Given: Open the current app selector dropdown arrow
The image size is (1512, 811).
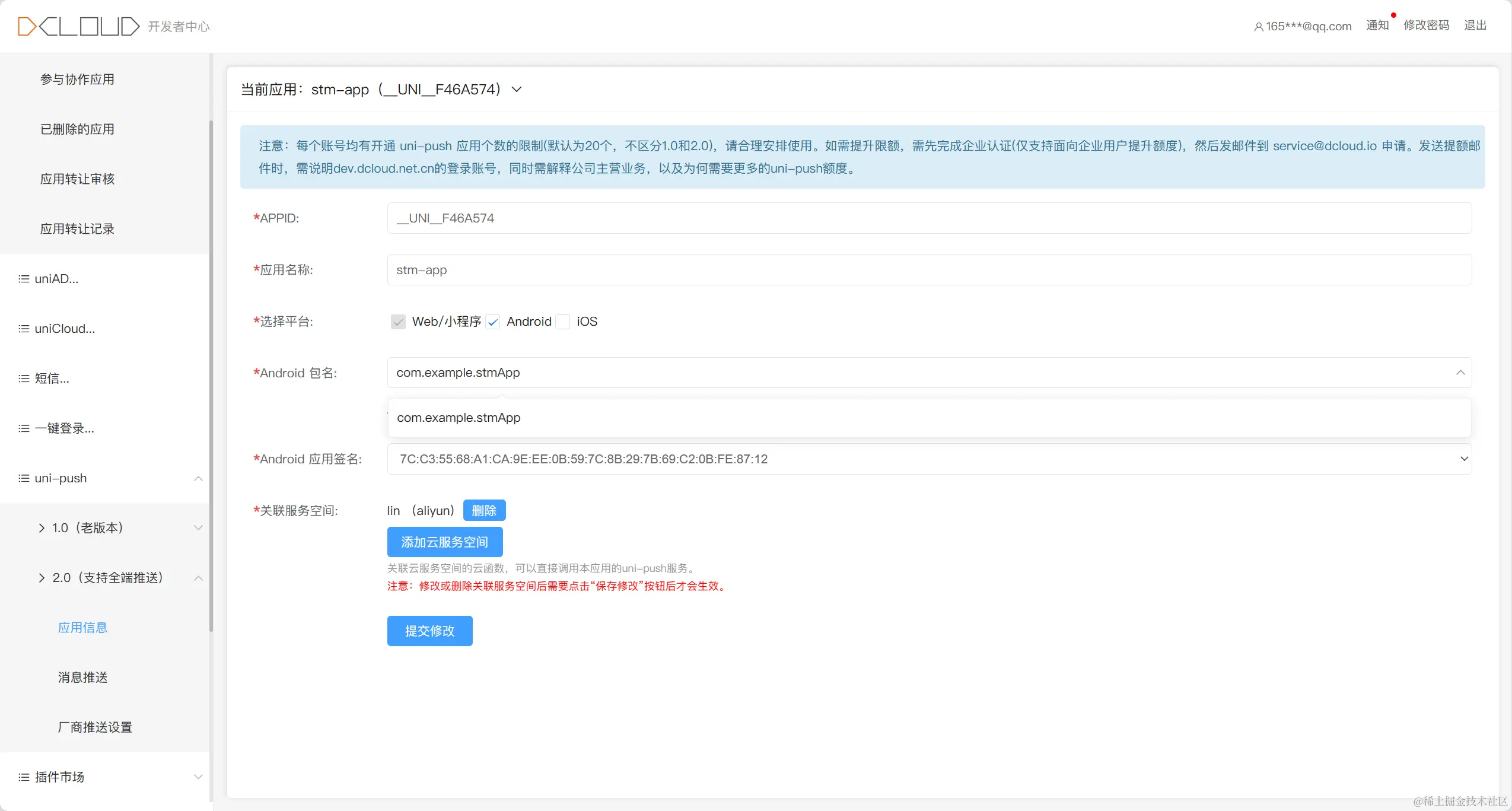Looking at the screenshot, I should click(x=517, y=90).
